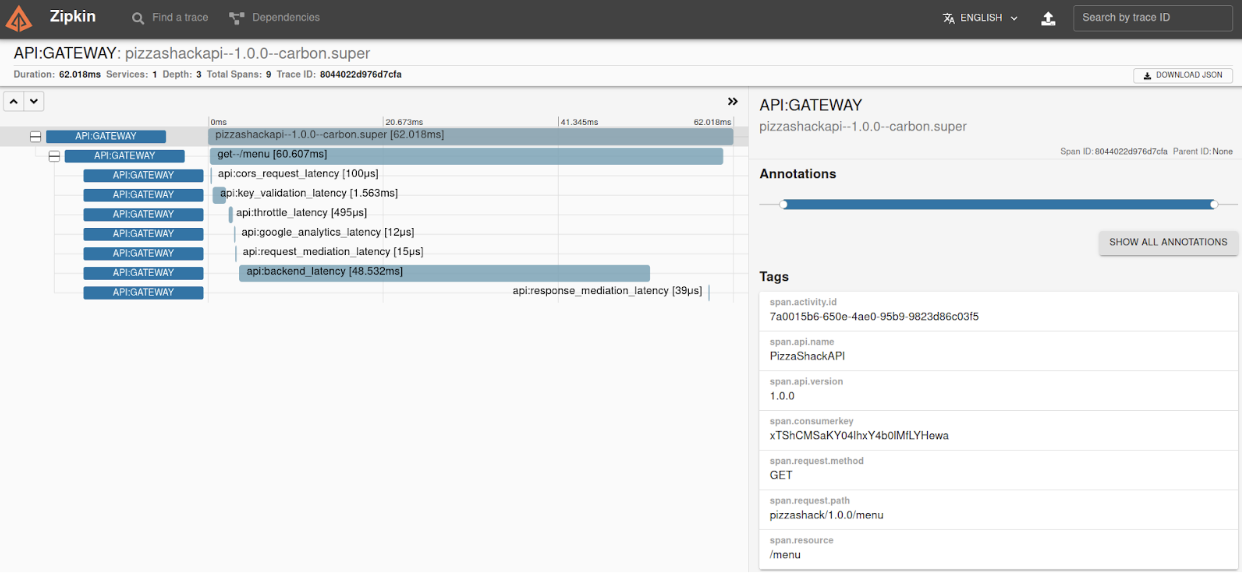Click SHOW ALL ANNOTATIONS
Image resolution: width=1242 pixels, height=578 pixels.
1168,242
